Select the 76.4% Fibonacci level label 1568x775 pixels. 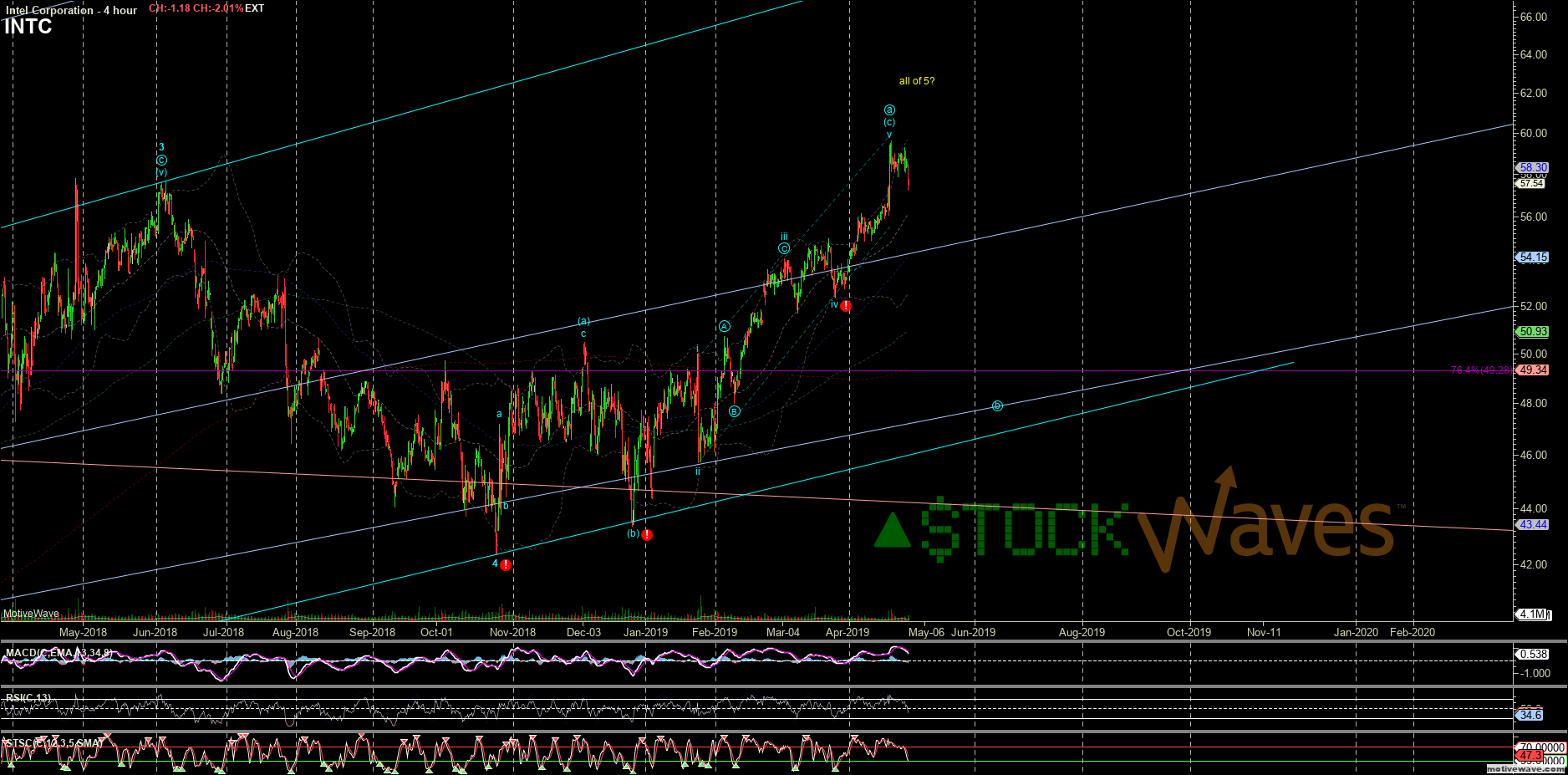pos(1481,370)
